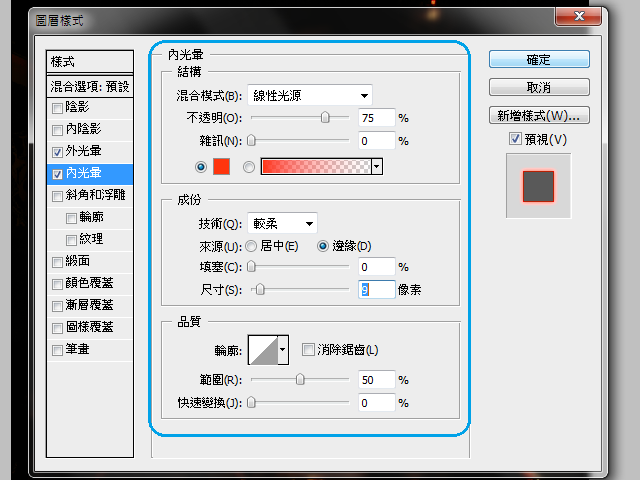Image resolution: width=640 pixels, height=480 pixels.
Task: Choose 居中(E) as glow source
Action: tap(251, 246)
